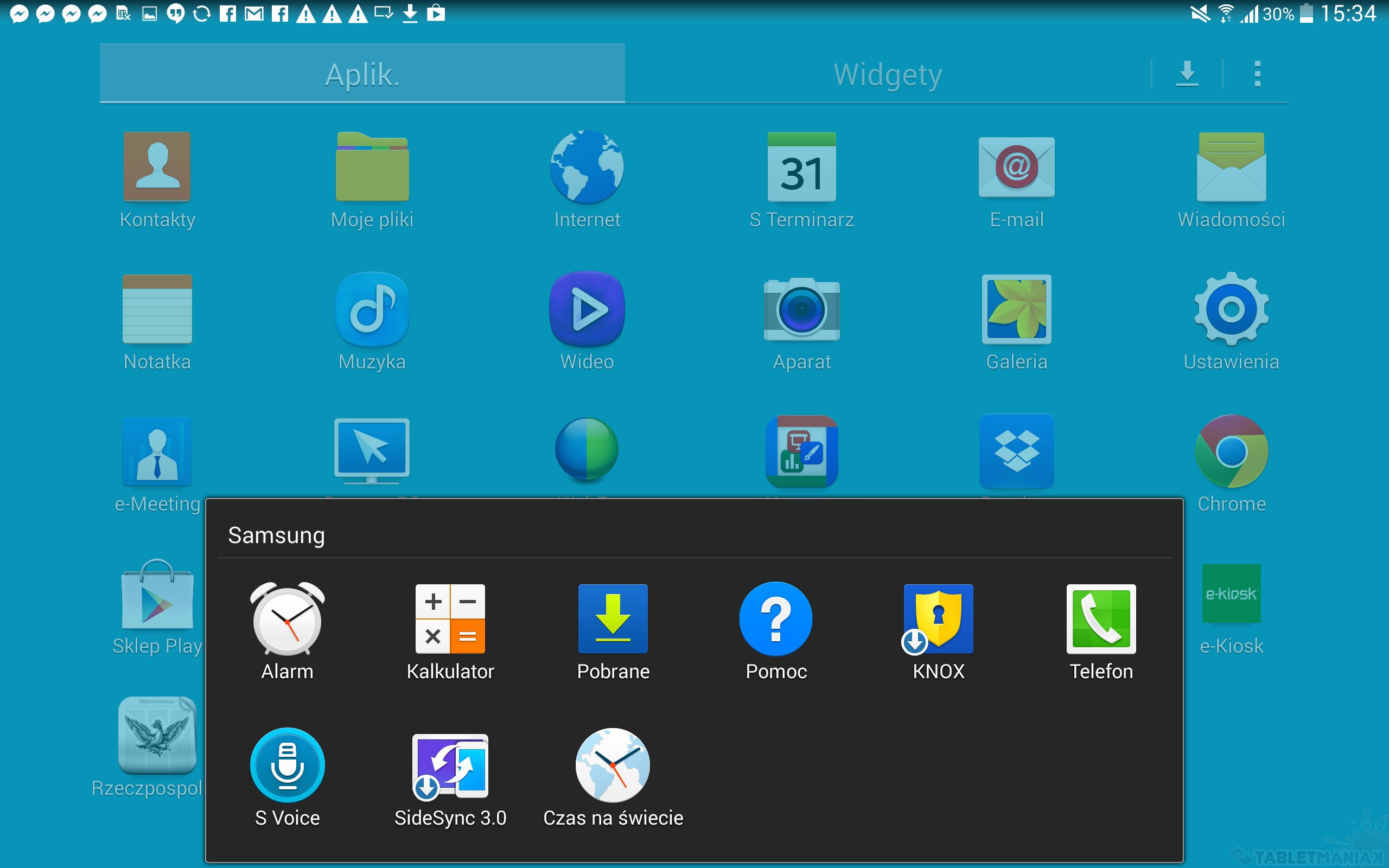Open the KNOX shield app

coord(939,620)
